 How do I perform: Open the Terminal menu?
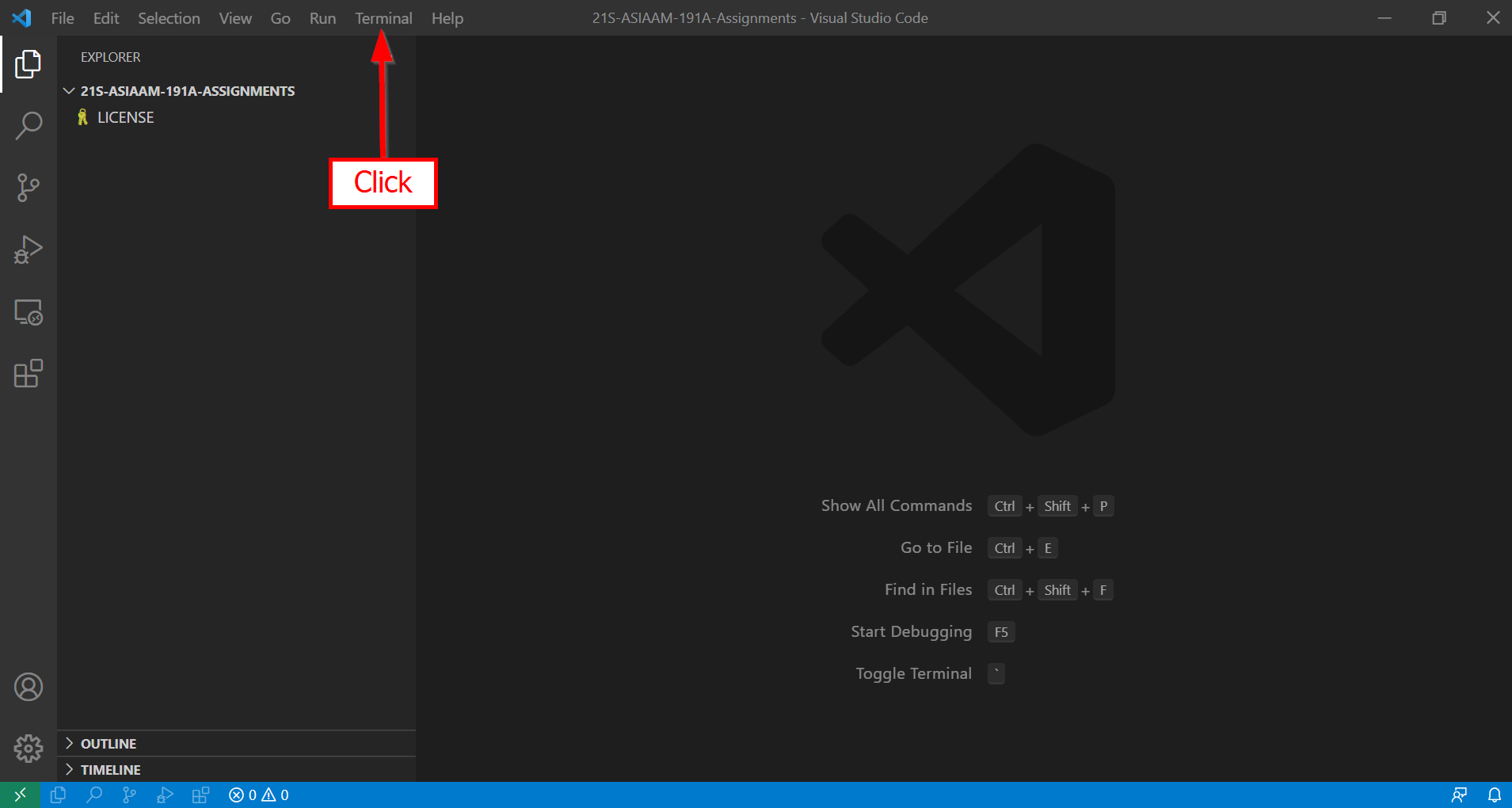pyautogui.click(x=383, y=18)
